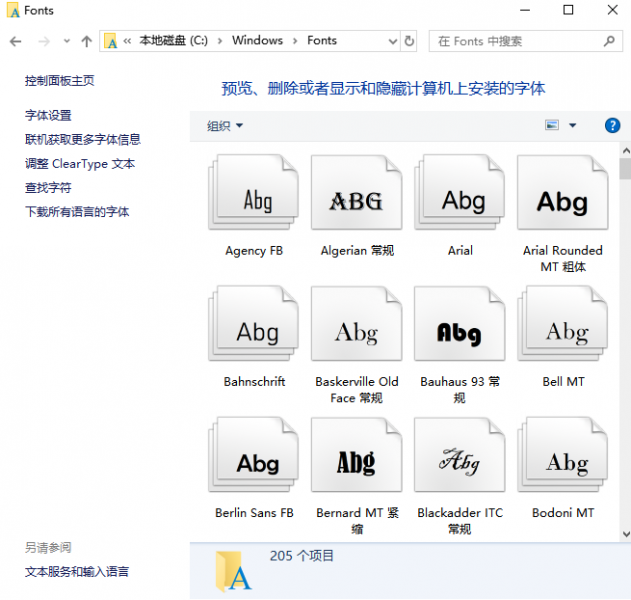631x600 pixels.
Task: Open 调整 ClearType 文本 link
Action: [x=80, y=164]
